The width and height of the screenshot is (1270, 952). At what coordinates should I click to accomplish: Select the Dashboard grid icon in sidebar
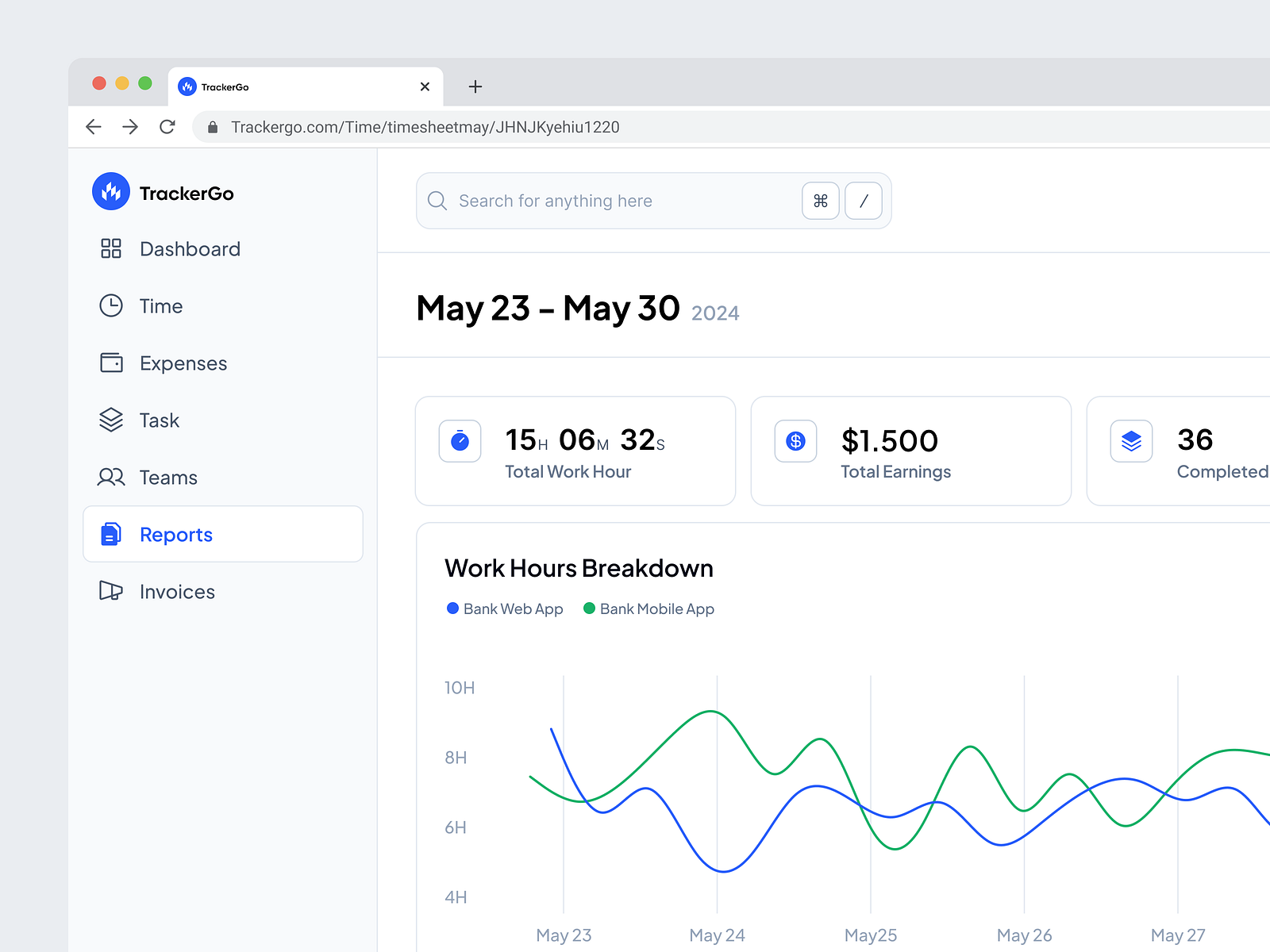click(111, 248)
